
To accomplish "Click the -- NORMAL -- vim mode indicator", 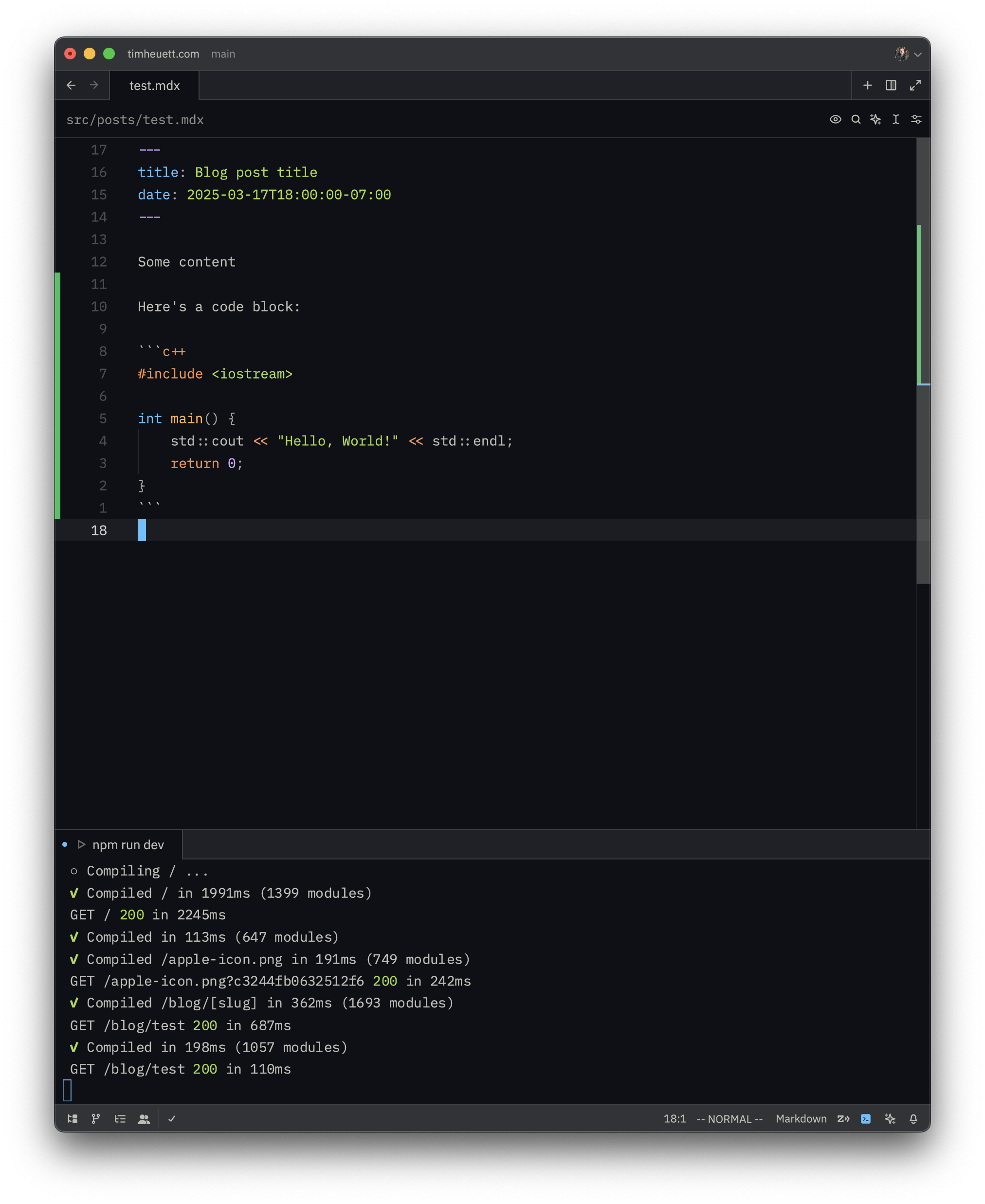I will [730, 1119].
